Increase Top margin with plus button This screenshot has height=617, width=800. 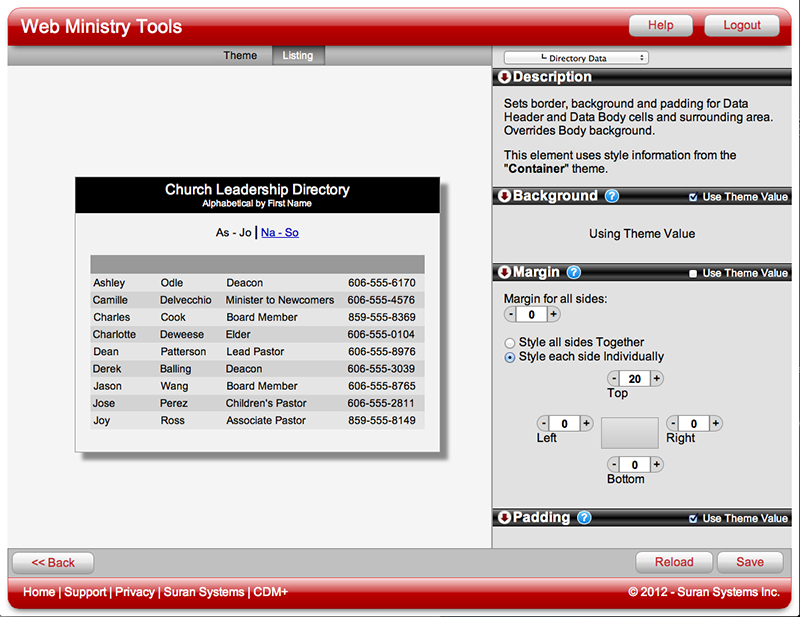pyautogui.click(x=657, y=379)
